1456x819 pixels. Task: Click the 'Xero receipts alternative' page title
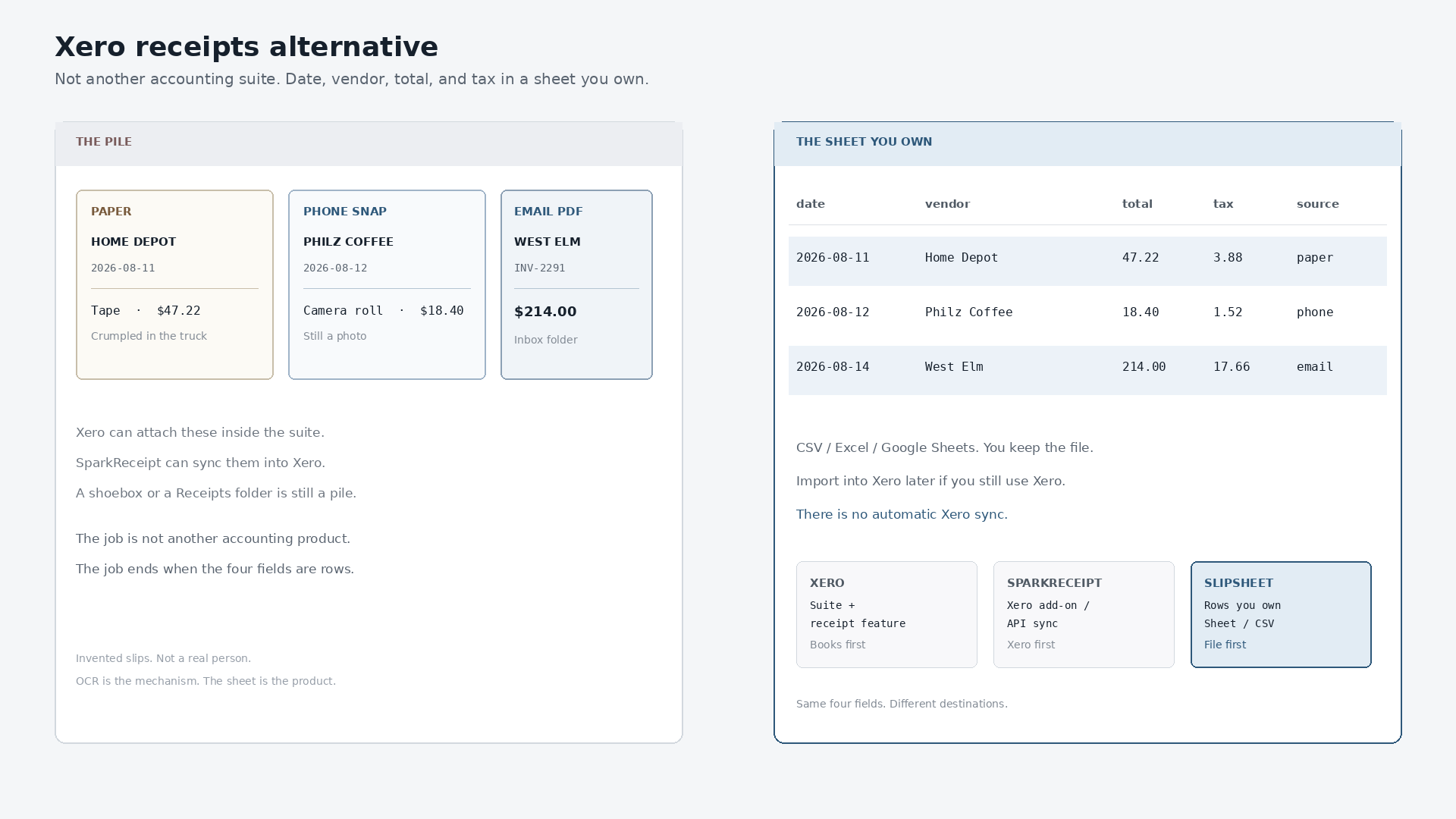pyautogui.click(x=246, y=46)
